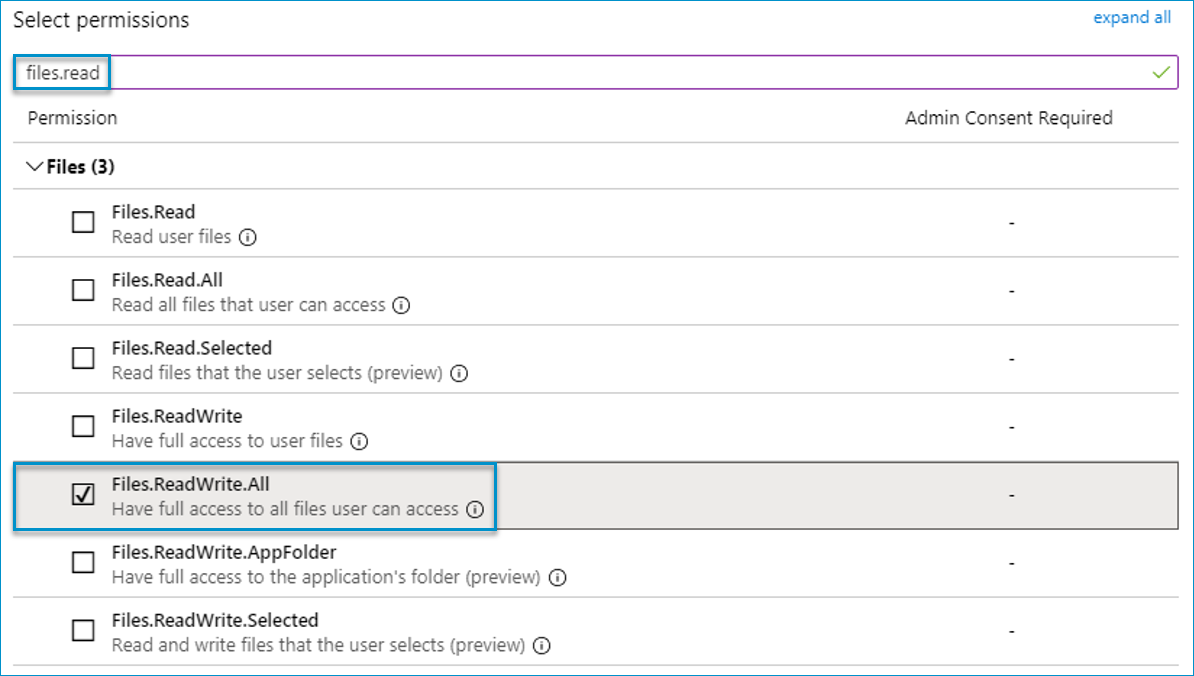This screenshot has height=676, width=1194.
Task: Click info icon for Files.ReadWrite.All
Action: click(x=475, y=510)
